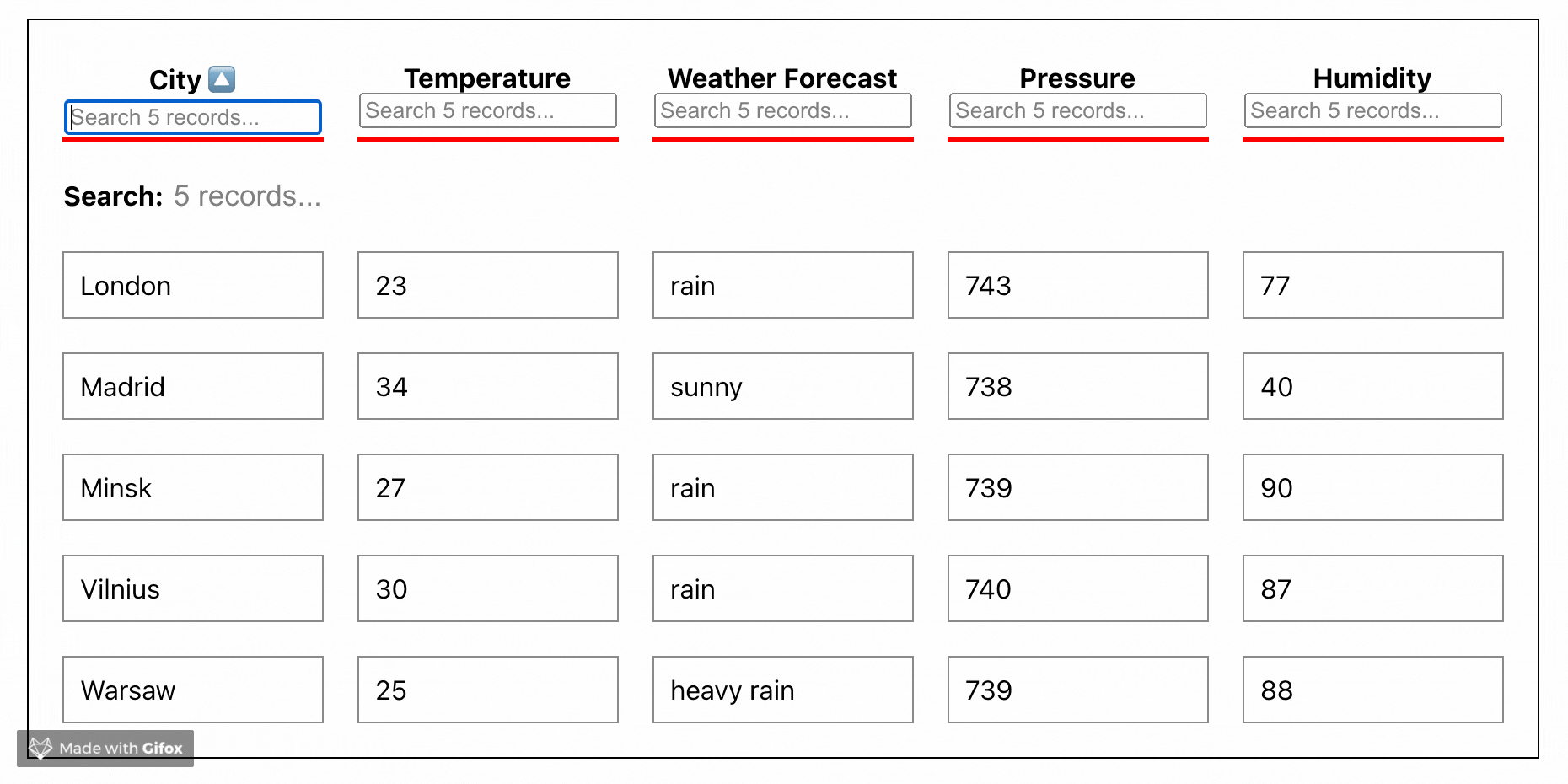Click the City search box
Image resolution: width=1568 pixels, height=784 pixels.
point(193,117)
